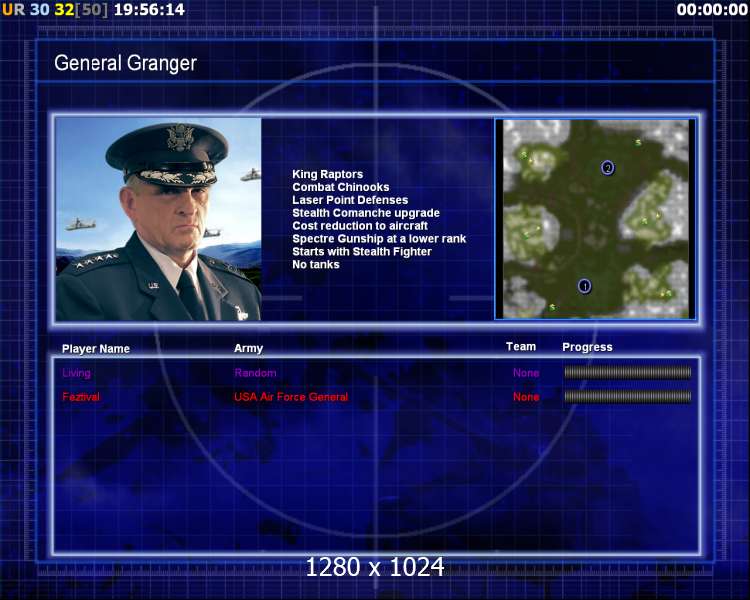
Task: Click the 'Army' column header
Action: [248, 348]
